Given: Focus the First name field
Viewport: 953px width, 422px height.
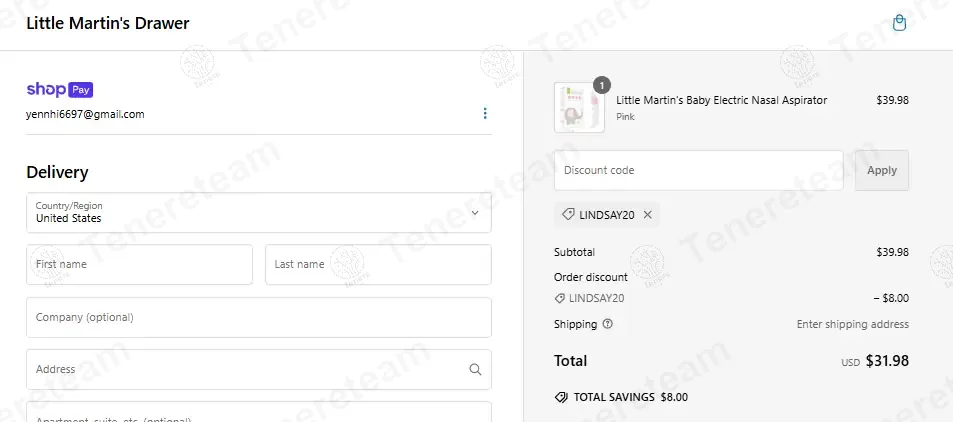Looking at the screenshot, I should pos(139,265).
